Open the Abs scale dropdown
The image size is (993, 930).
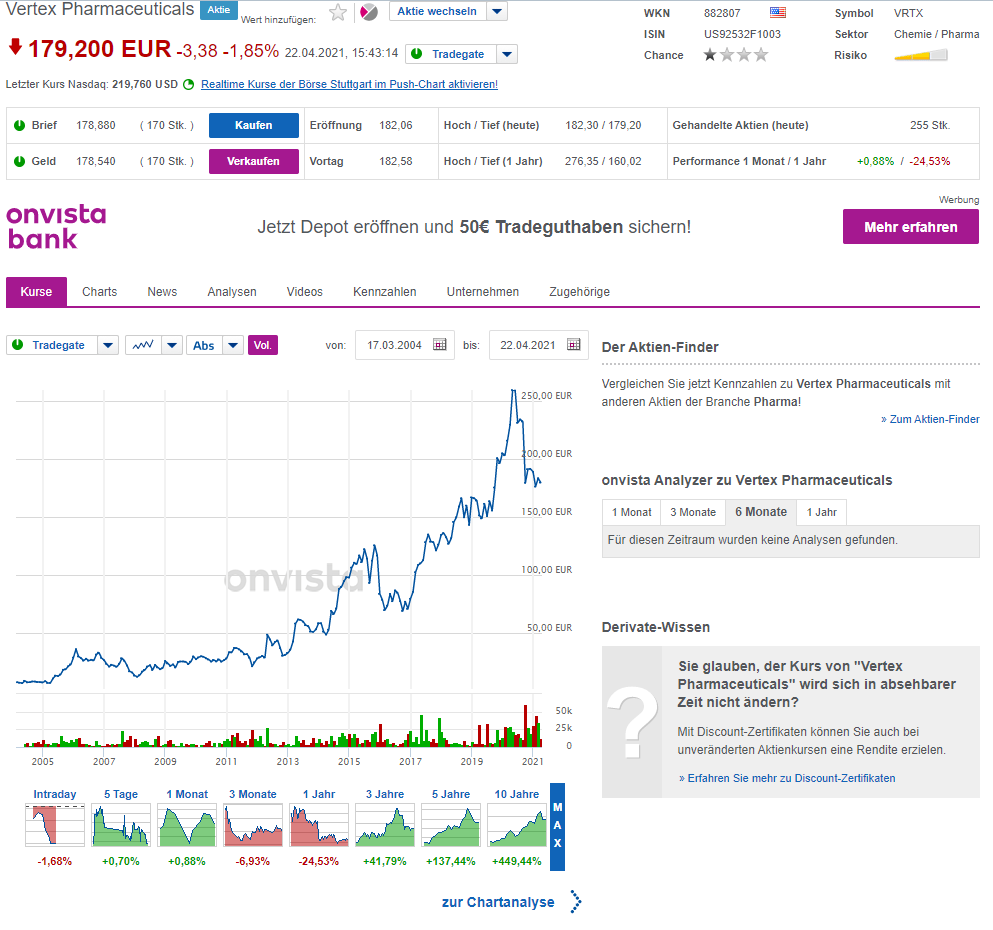pos(233,345)
